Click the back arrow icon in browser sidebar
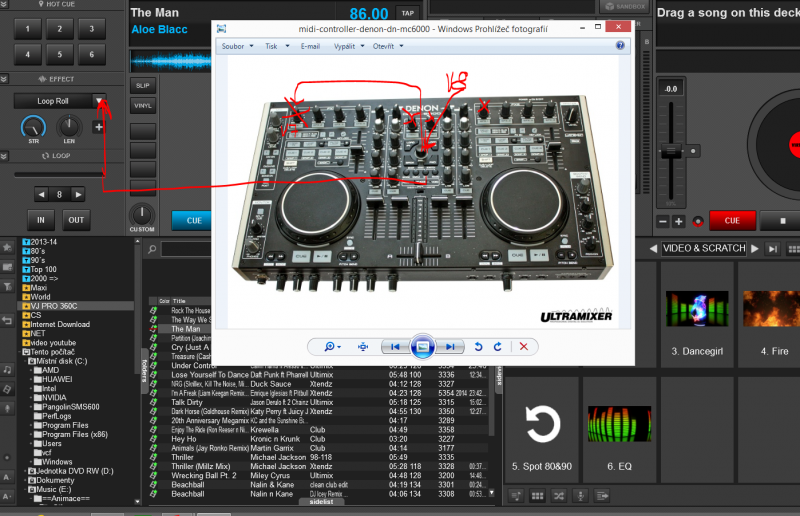Image resolution: width=800 pixels, height=516 pixels. 7,321
